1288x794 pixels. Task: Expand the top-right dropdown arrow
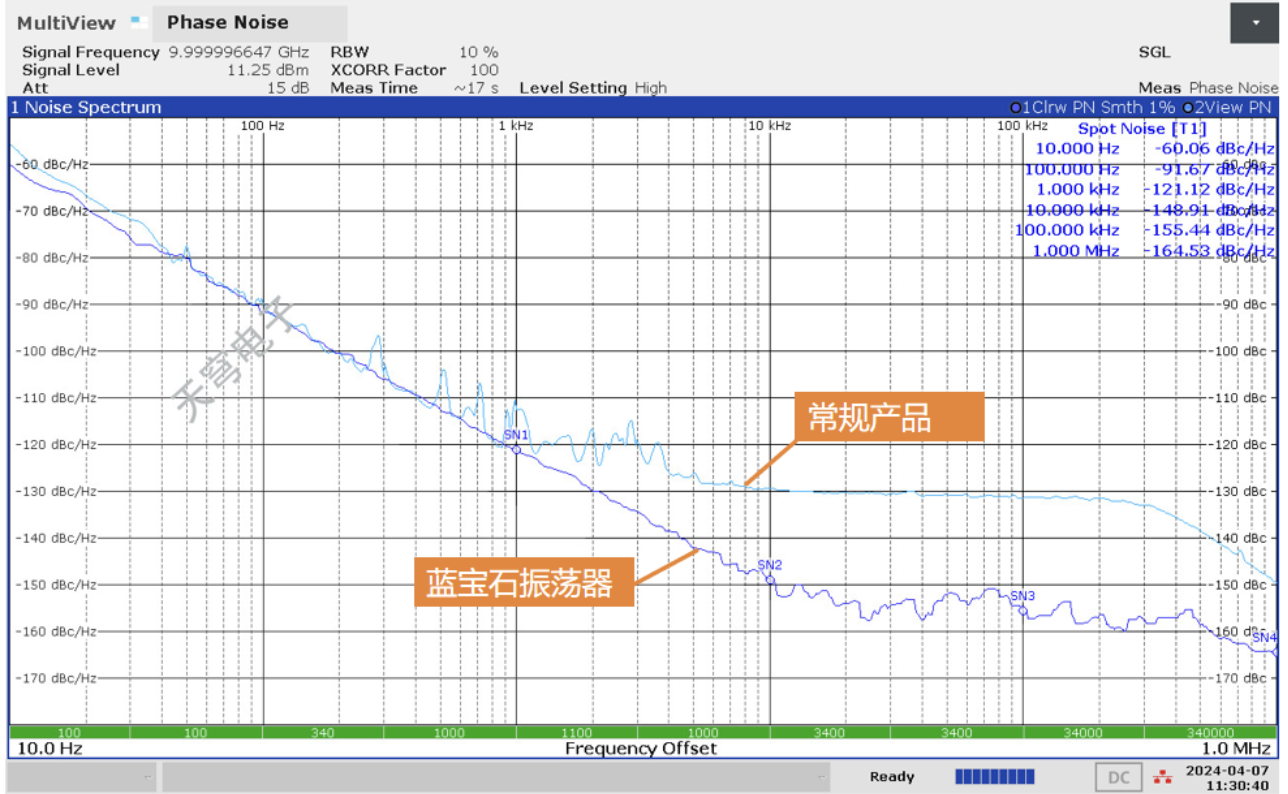point(1255,23)
